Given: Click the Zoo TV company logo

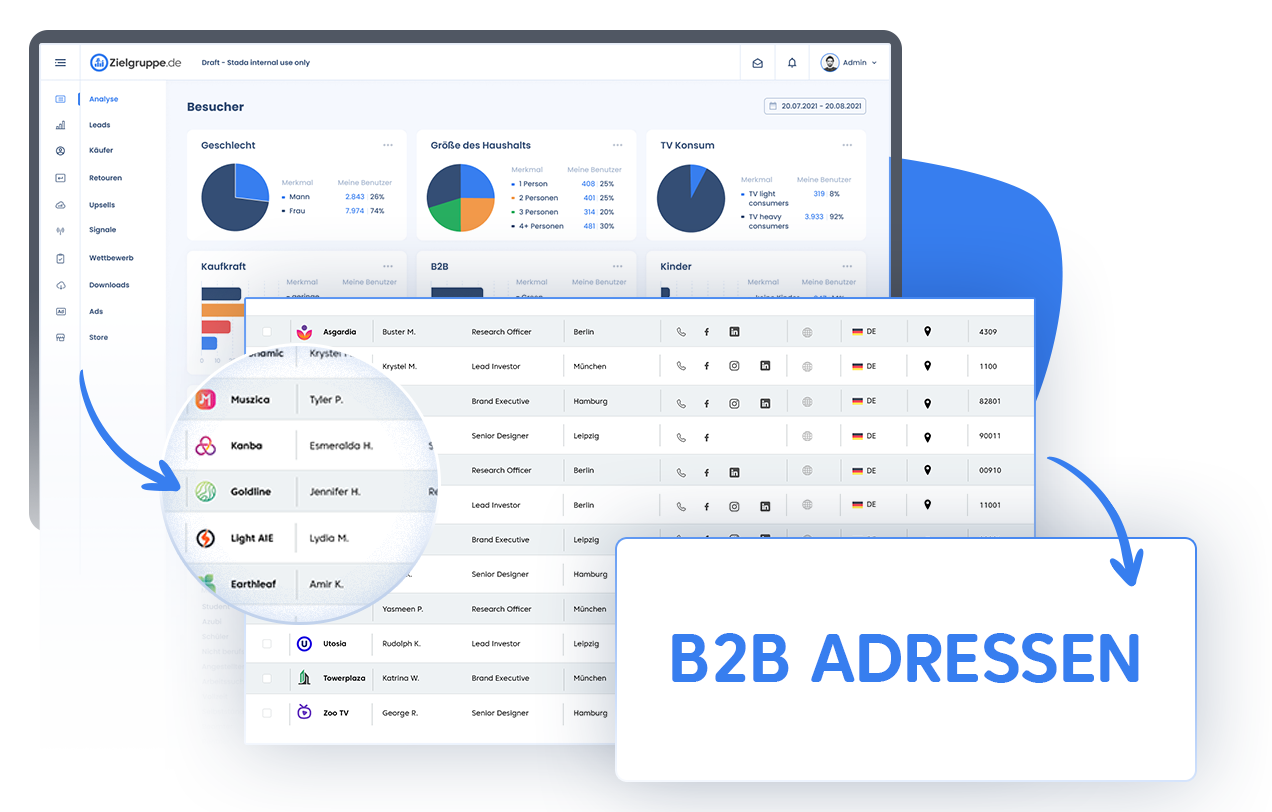Looking at the screenshot, I should 305,713.
